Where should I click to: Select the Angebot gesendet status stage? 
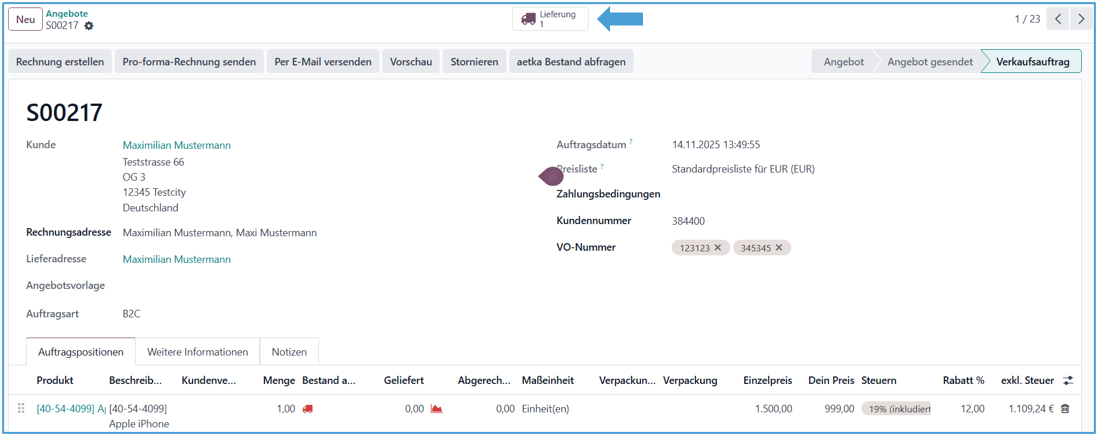[x=929, y=62]
